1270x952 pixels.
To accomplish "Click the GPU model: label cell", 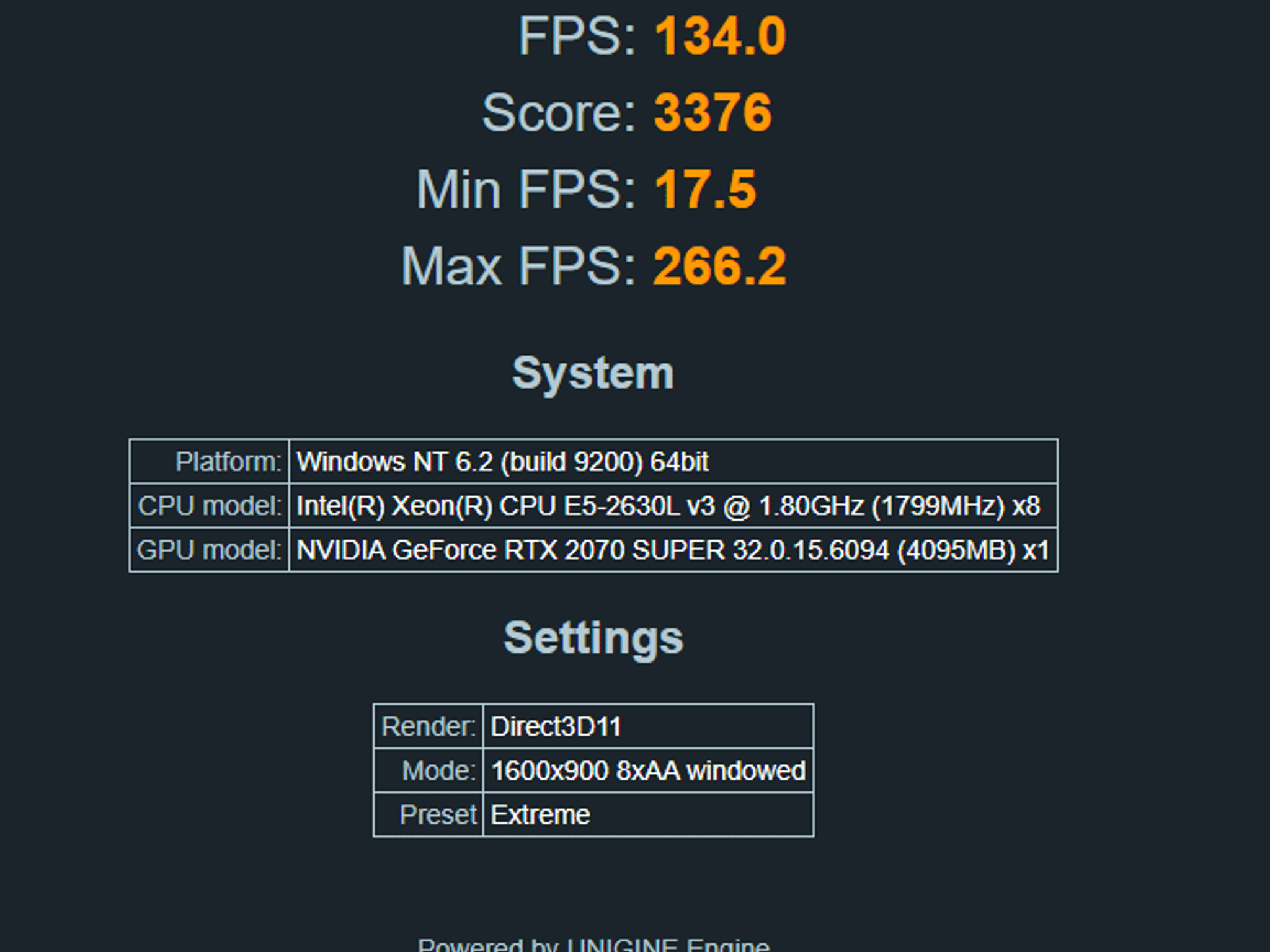I will [x=210, y=550].
